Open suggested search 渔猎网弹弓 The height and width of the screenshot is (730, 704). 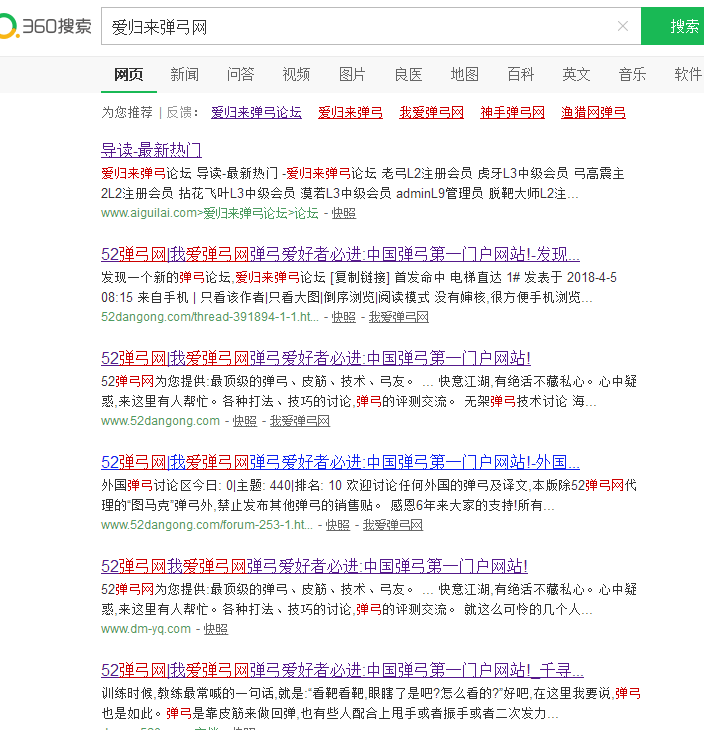593,112
